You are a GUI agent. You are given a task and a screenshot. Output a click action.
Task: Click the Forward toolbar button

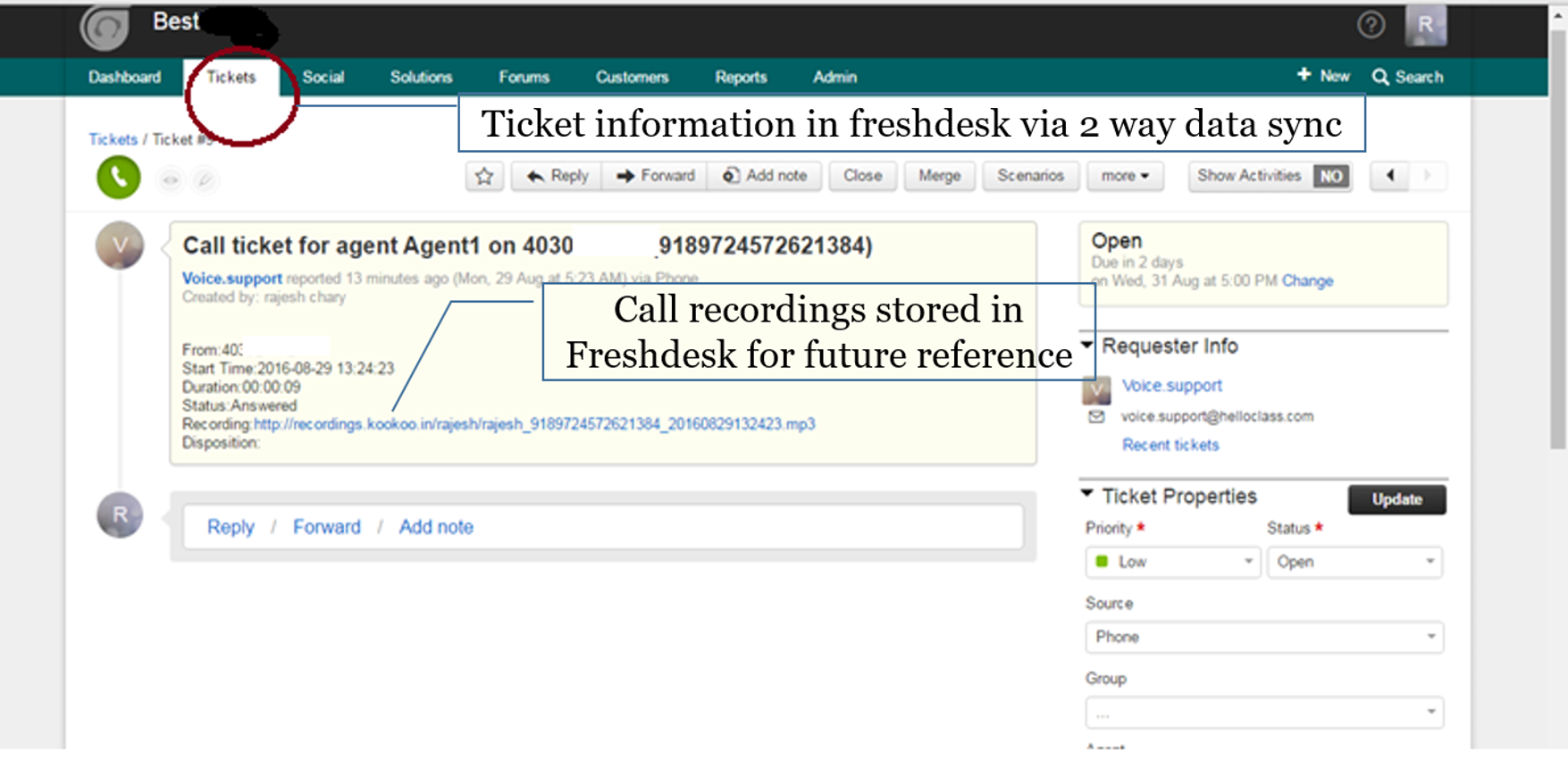click(655, 176)
